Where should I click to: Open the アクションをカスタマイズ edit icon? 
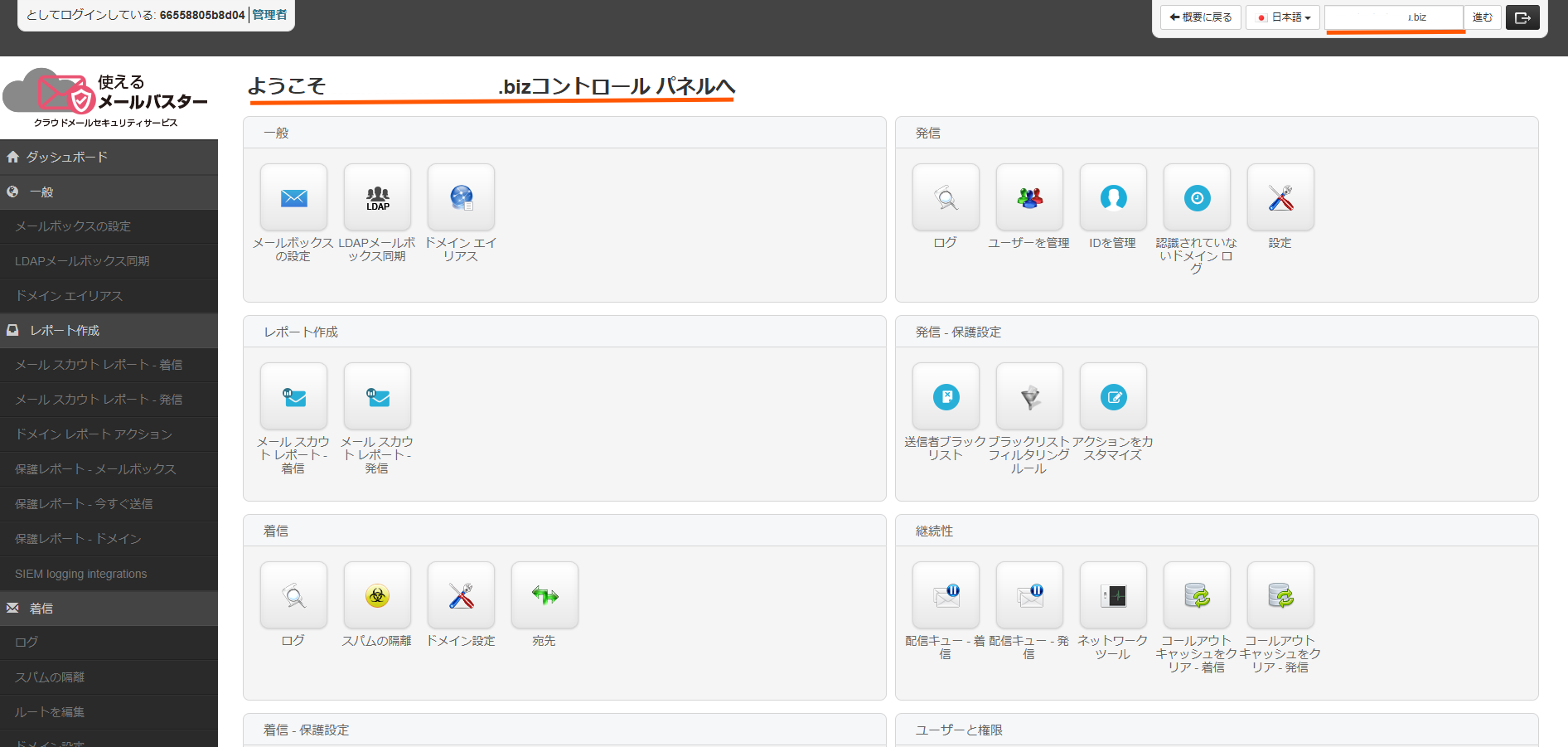[1113, 396]
